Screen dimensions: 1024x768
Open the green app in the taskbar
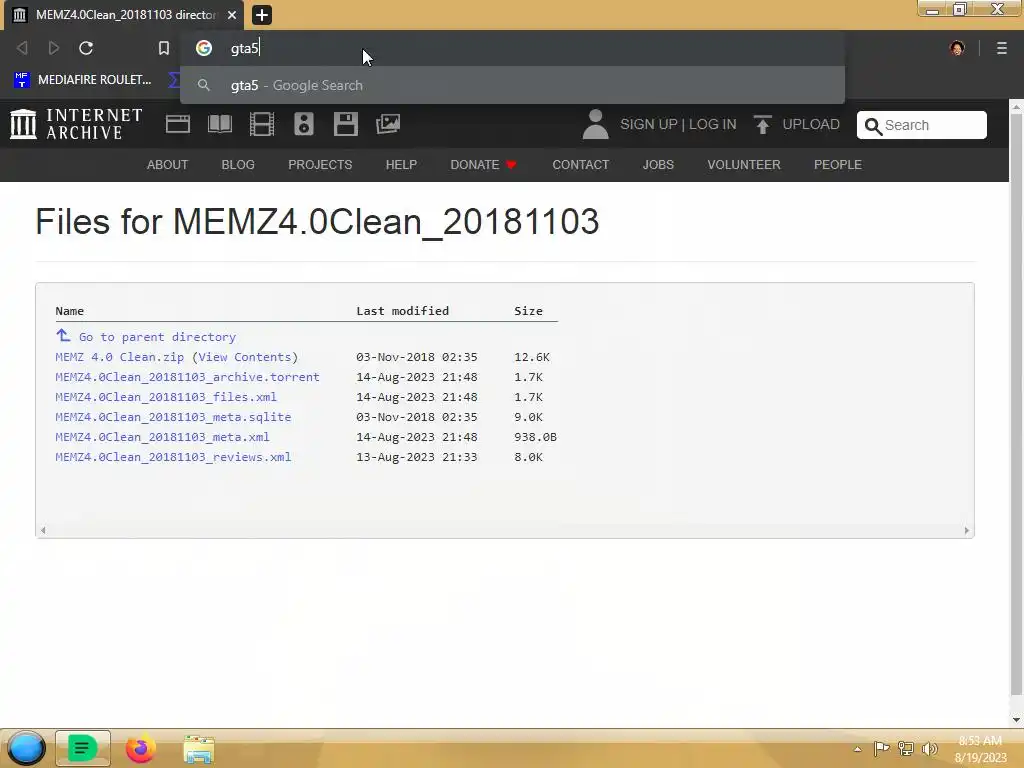click(82, 748)
